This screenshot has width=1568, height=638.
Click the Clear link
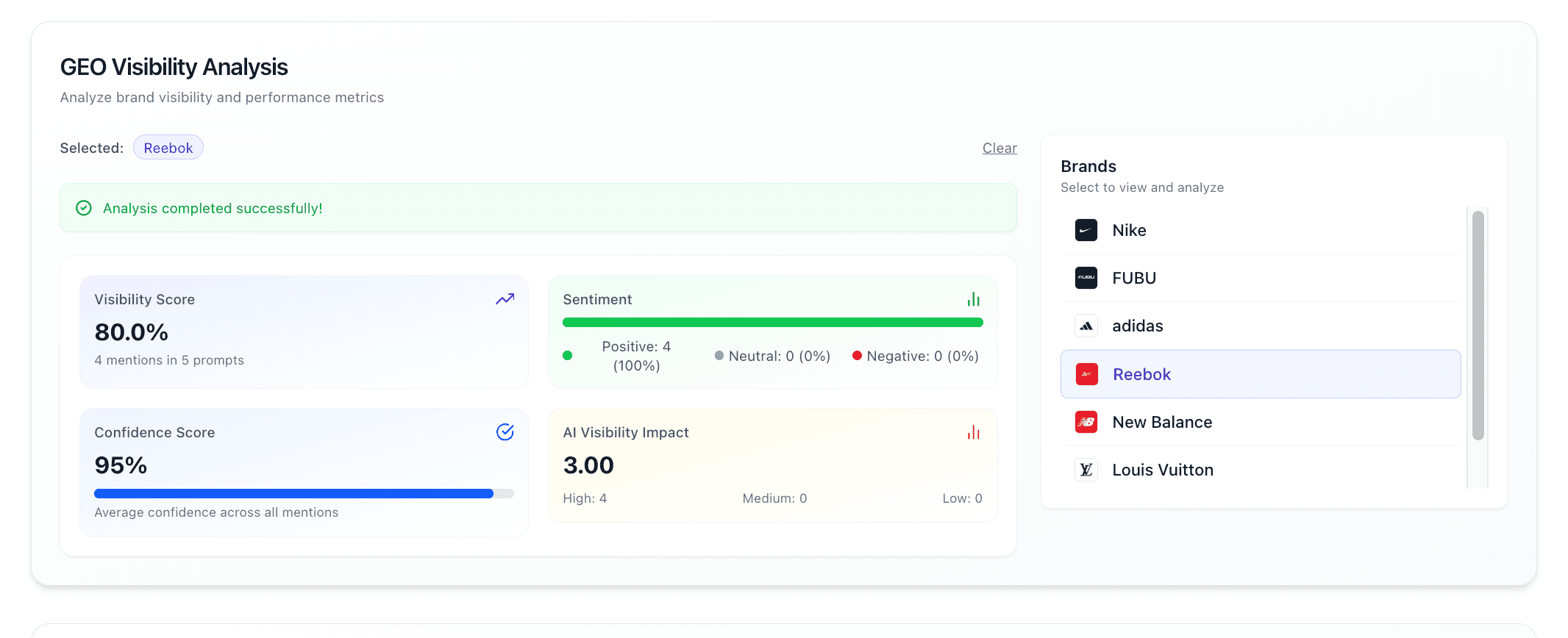[x=999, y=148]
